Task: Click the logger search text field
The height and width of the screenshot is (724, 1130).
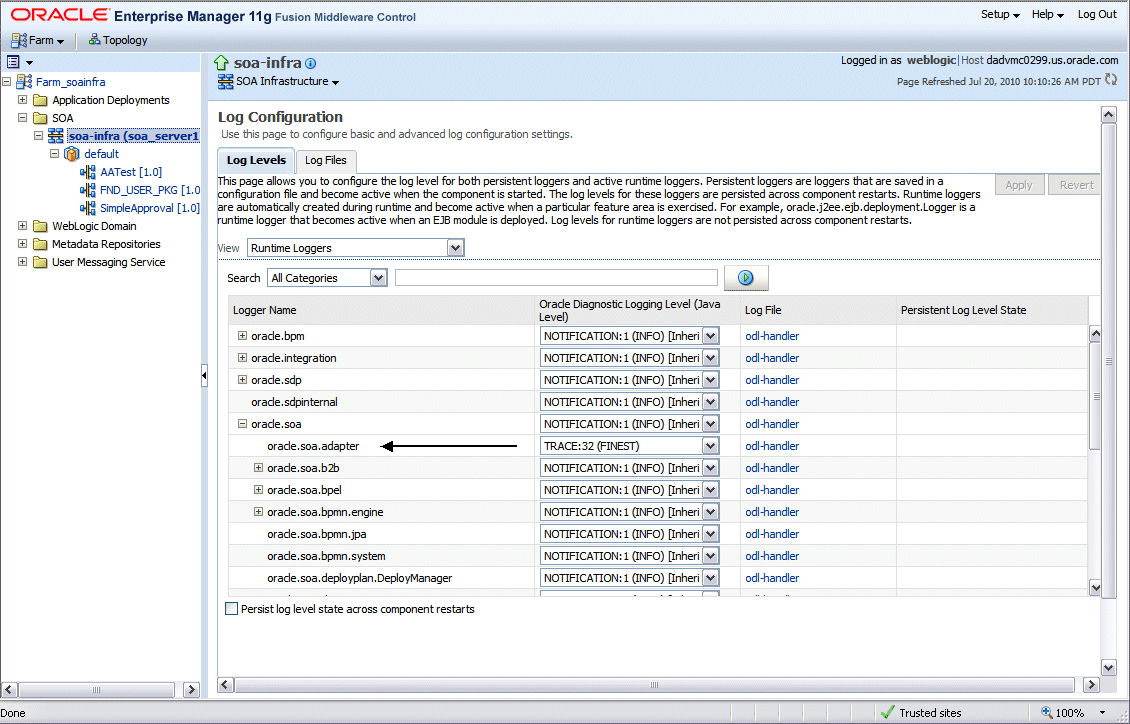Action: [556, 278]
